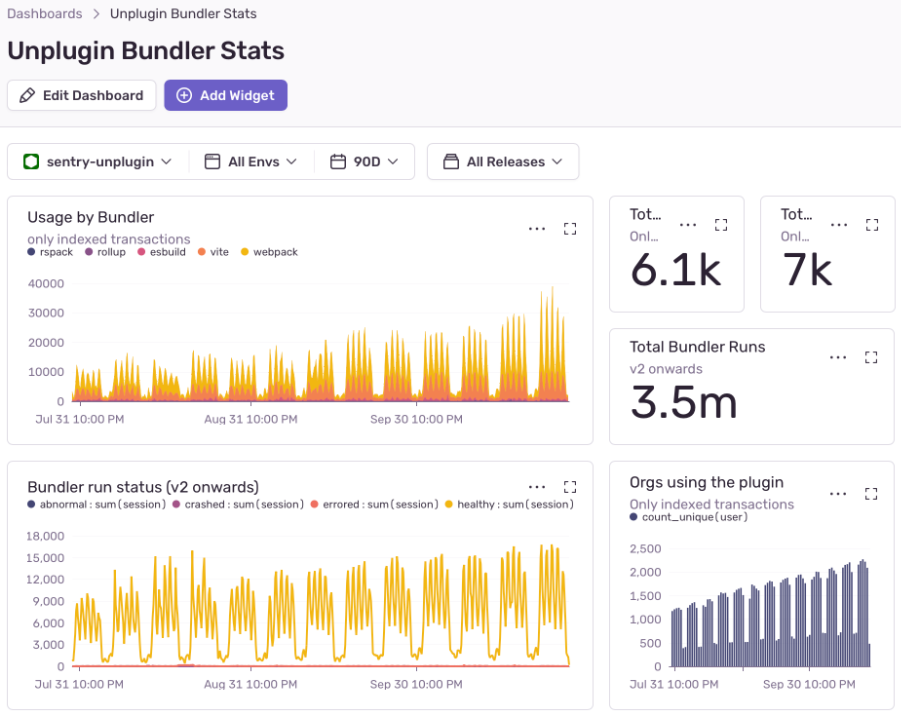
Task: Open the All Releases dropdown
Action: [503, 161]
